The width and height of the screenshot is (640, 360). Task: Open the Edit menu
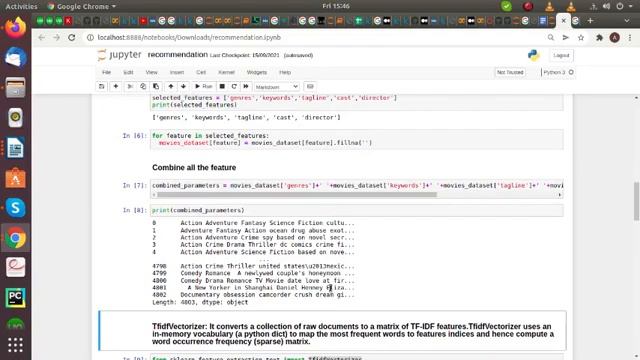point(128,72)
